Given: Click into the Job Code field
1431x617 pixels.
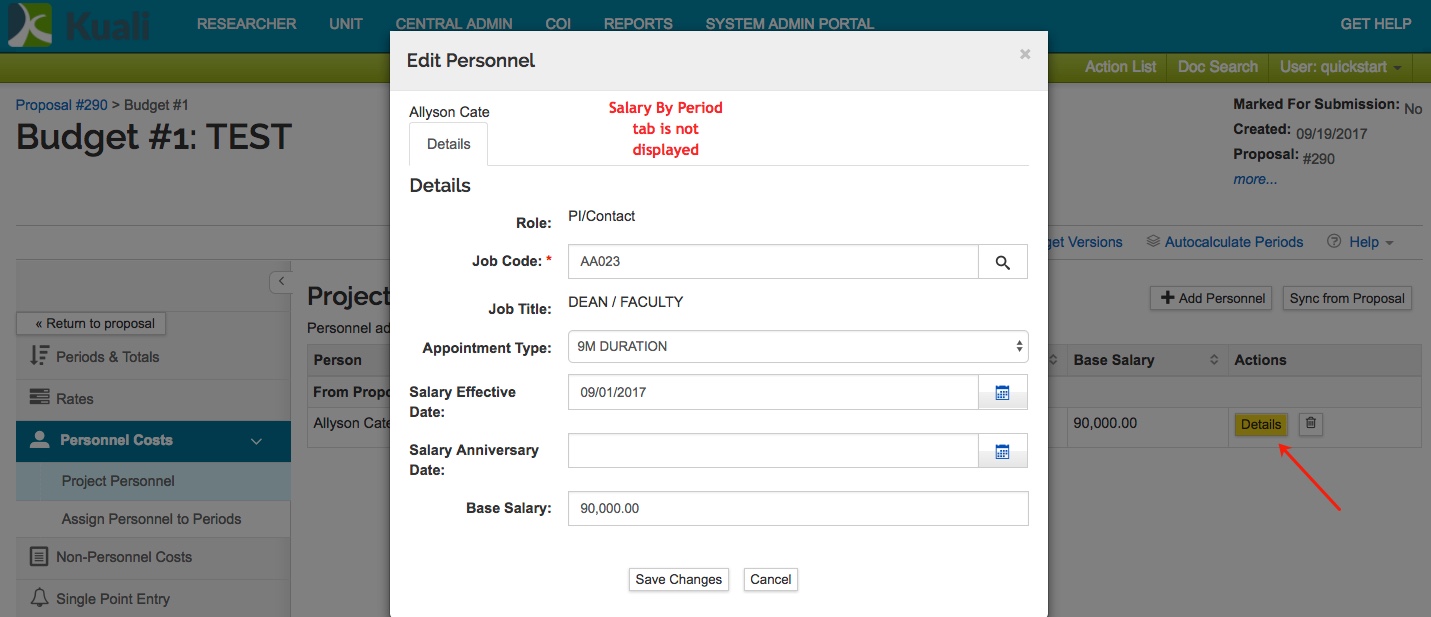Looking at the screenshot, I should (773, 262).
